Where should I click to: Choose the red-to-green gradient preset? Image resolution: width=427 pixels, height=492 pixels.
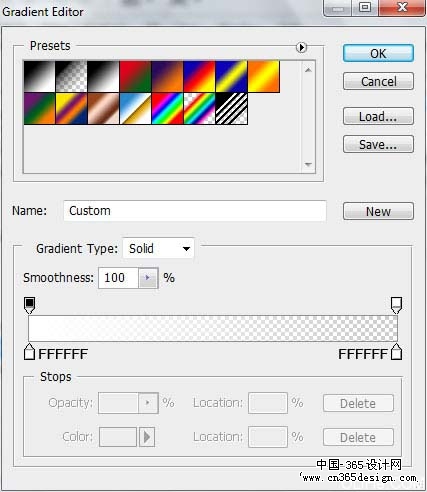[x=135, y=76]
